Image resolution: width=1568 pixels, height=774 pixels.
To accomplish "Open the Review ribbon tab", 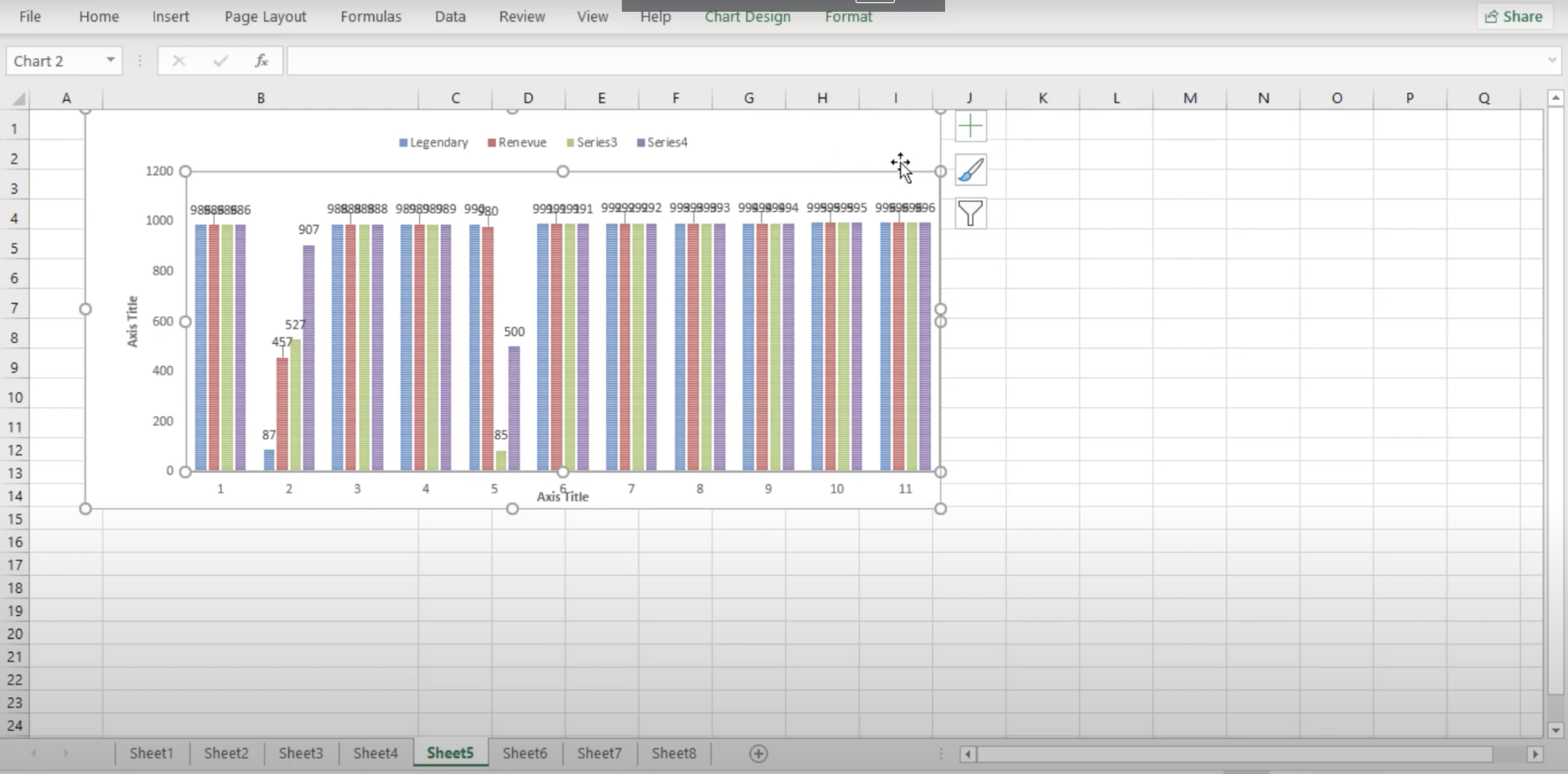I will pyautogui.click(x=522, y=17).
